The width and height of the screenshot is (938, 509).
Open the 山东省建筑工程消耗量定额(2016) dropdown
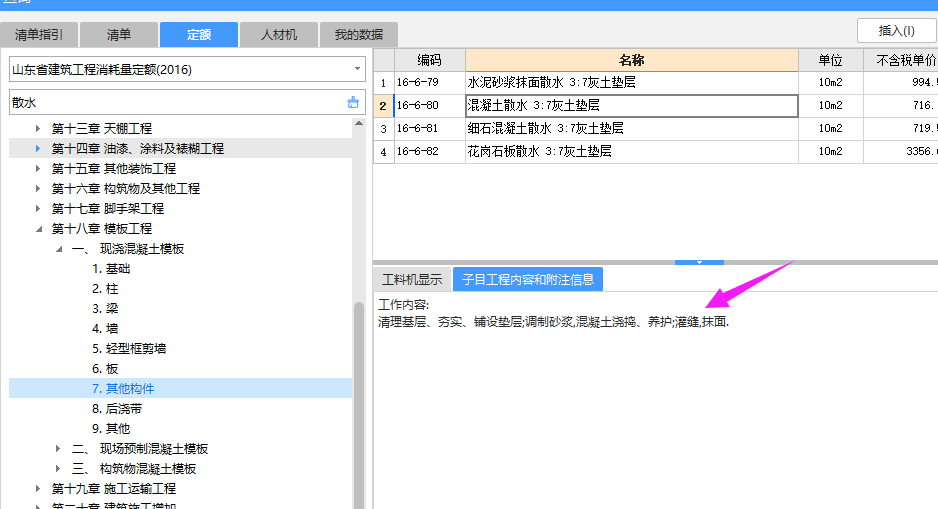point(357,69)
